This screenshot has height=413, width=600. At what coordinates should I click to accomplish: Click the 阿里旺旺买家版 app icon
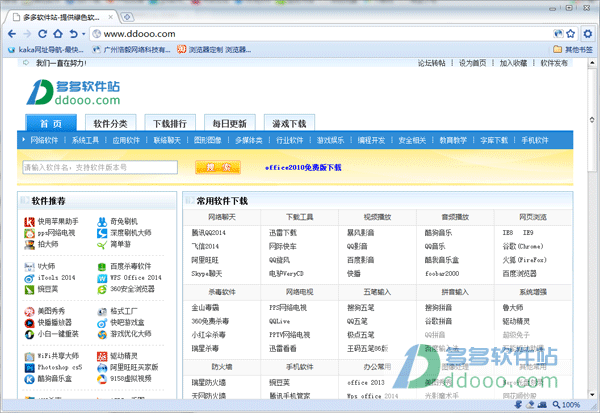point(102,368)
